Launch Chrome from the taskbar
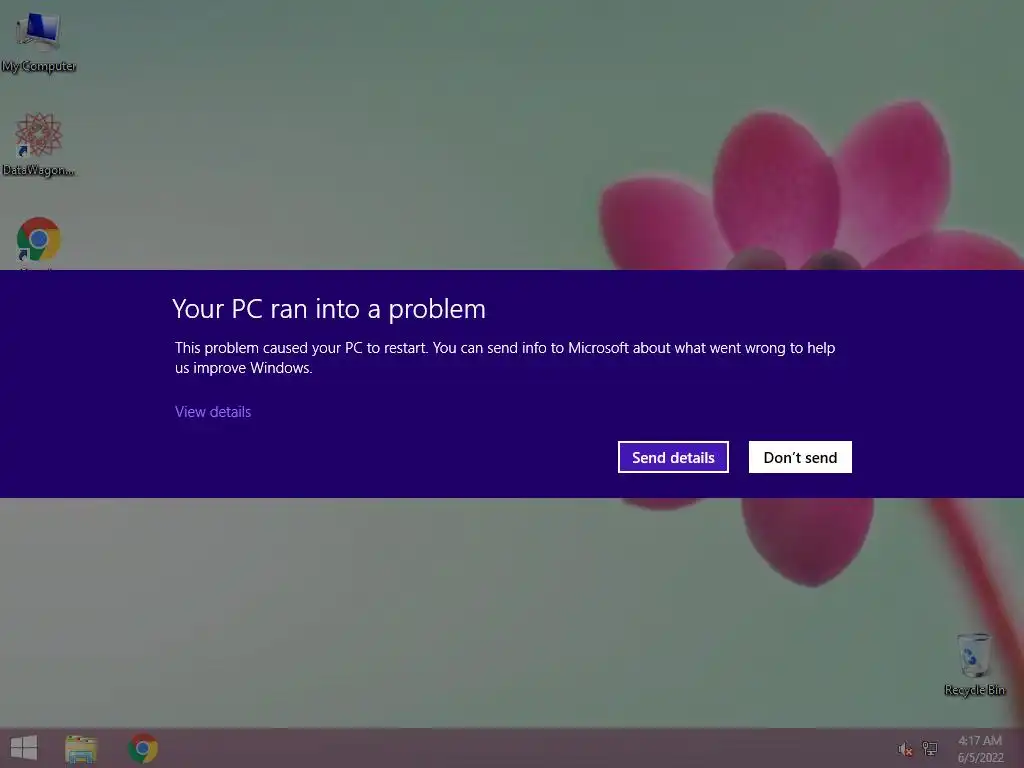Screen dimensions: 1024x768 [x=143, y=748]
